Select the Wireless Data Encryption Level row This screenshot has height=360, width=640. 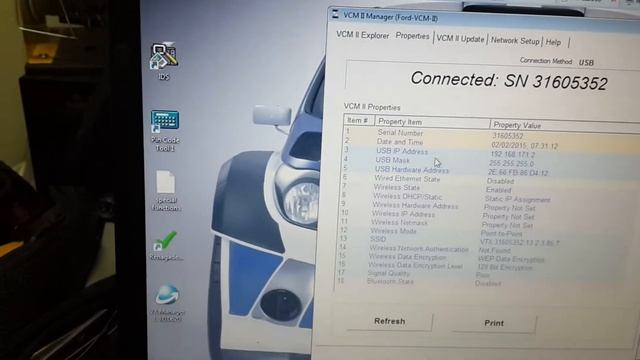(x=486, y=266)
